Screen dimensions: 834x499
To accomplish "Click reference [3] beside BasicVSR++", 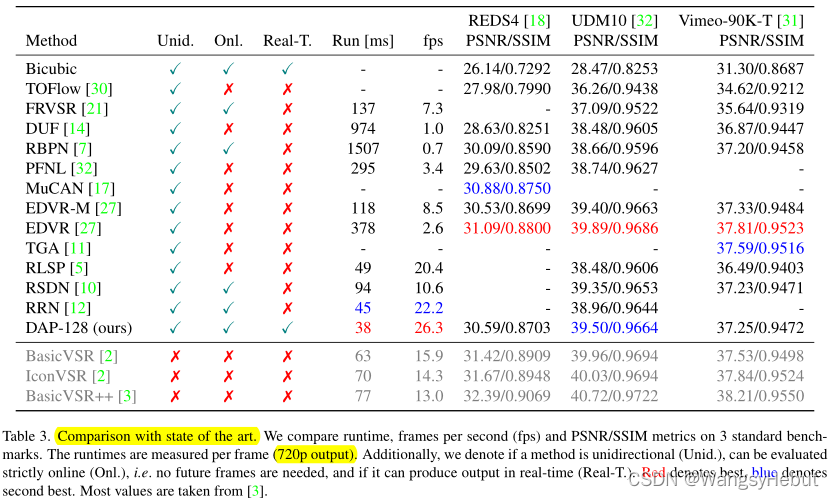I will click(127, 396).
